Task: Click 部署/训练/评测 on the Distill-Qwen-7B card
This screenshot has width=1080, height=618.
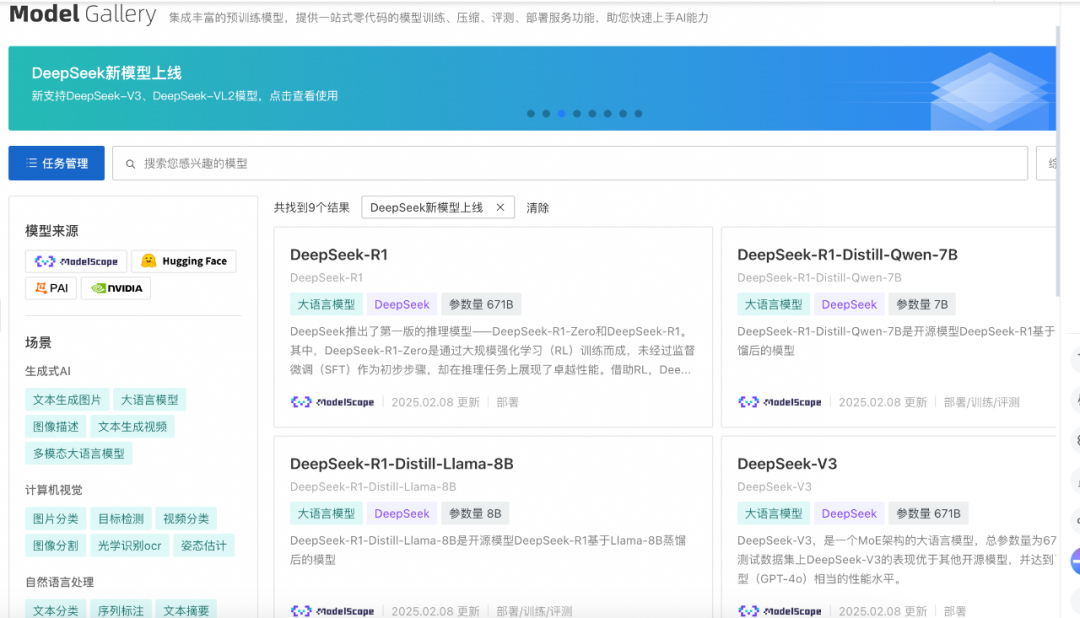Action: 982,402
